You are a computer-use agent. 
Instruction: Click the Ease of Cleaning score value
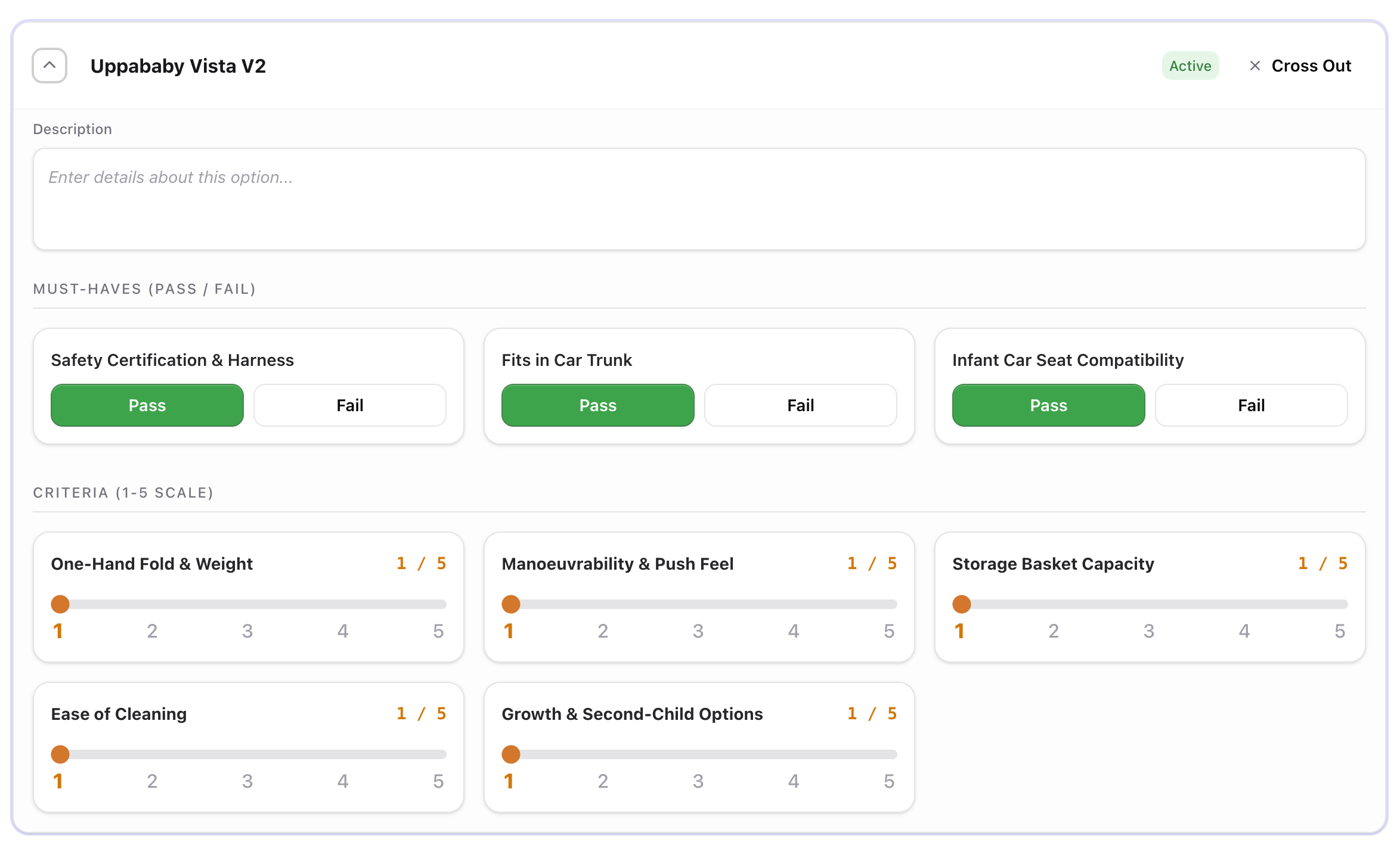coord(422,713)
